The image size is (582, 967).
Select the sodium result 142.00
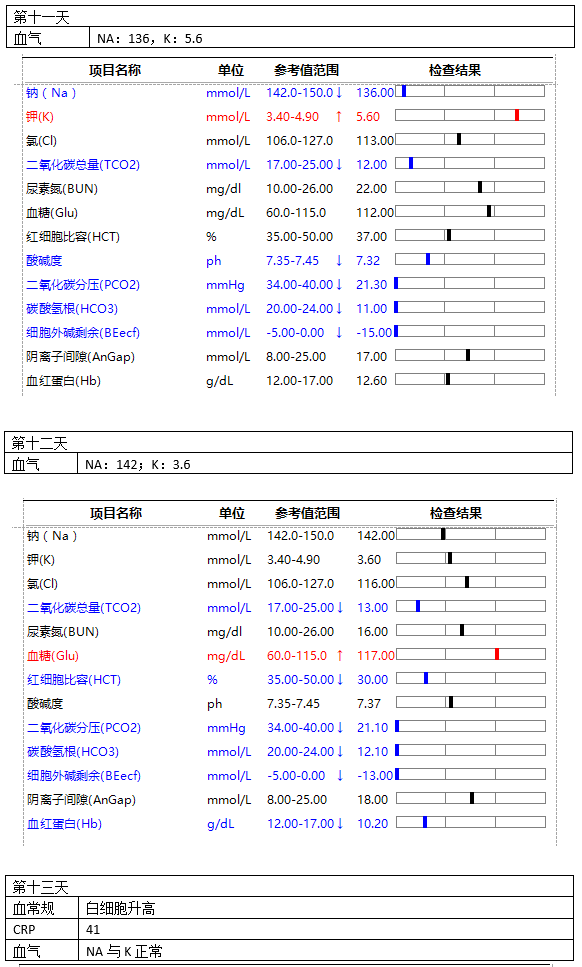click(x=376, y=536)
